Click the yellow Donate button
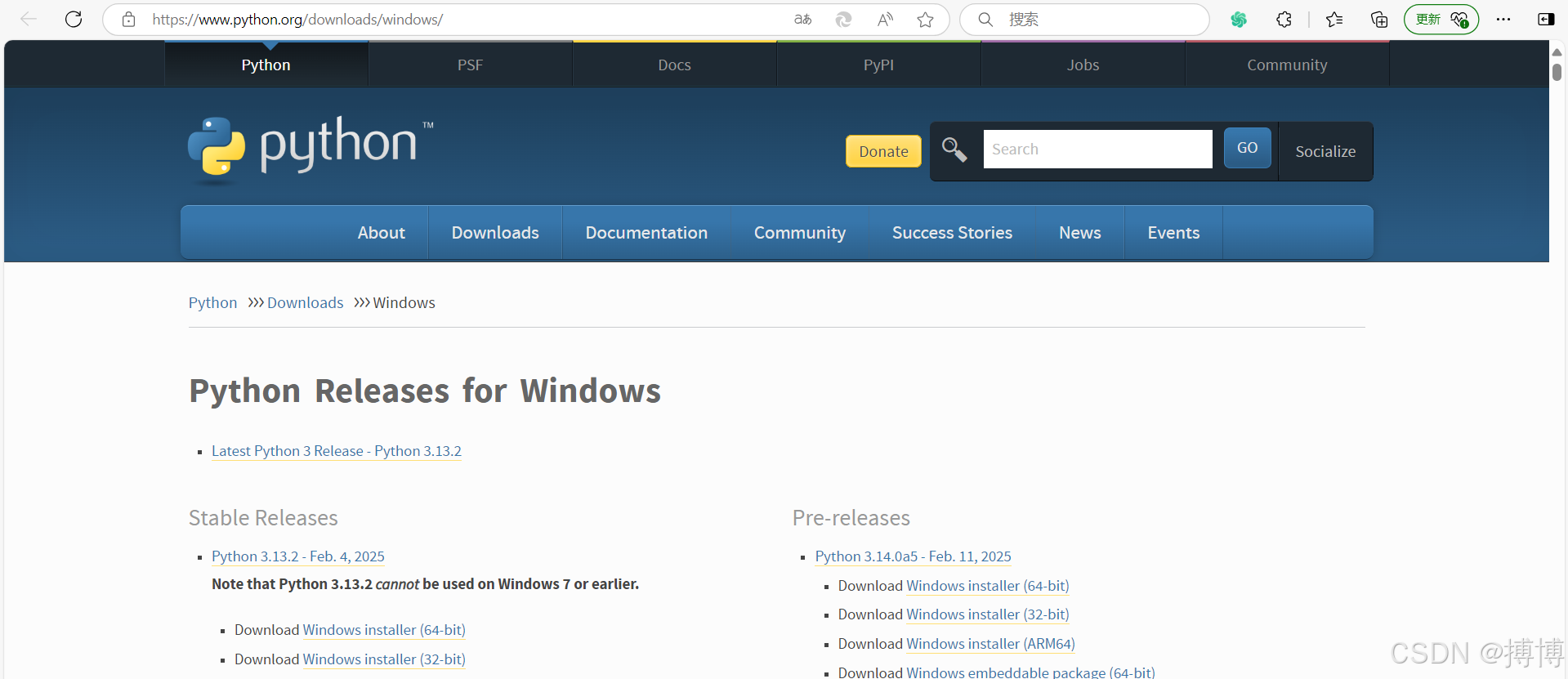Screen dimensions: 1568x679 coord(883,151)
